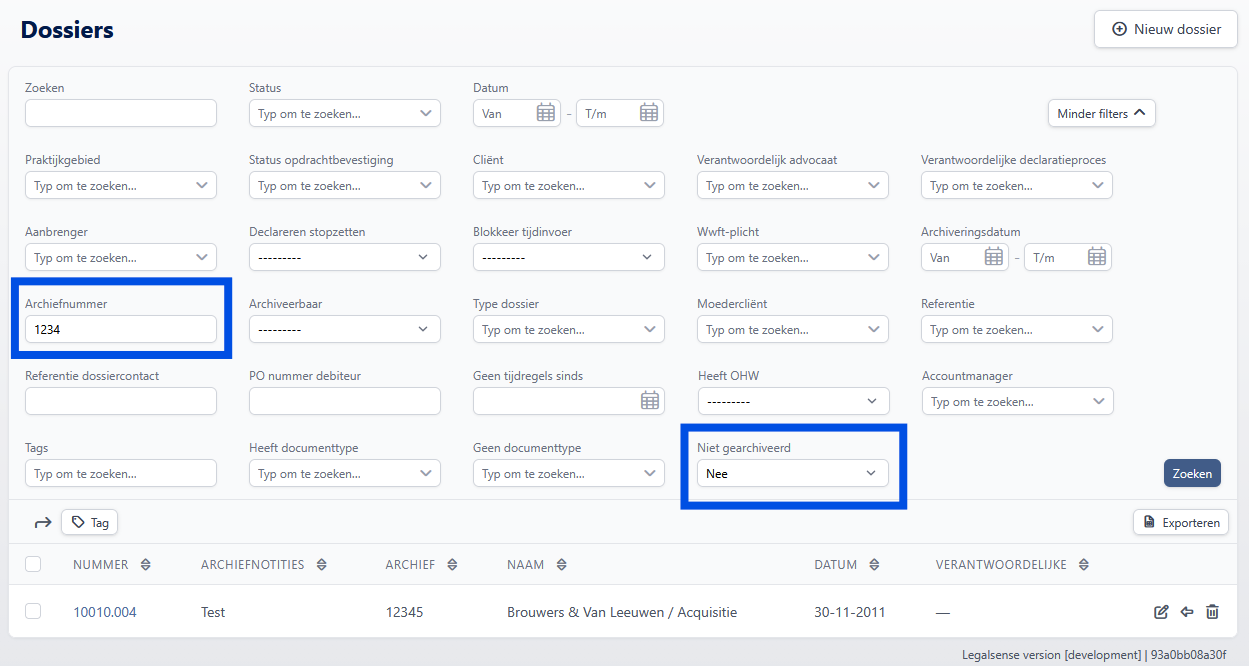Expand Status opdrachtbevestiging dropdown
Screen dimensions: 1249x666
pyautogui.click(x=345, y=185)
